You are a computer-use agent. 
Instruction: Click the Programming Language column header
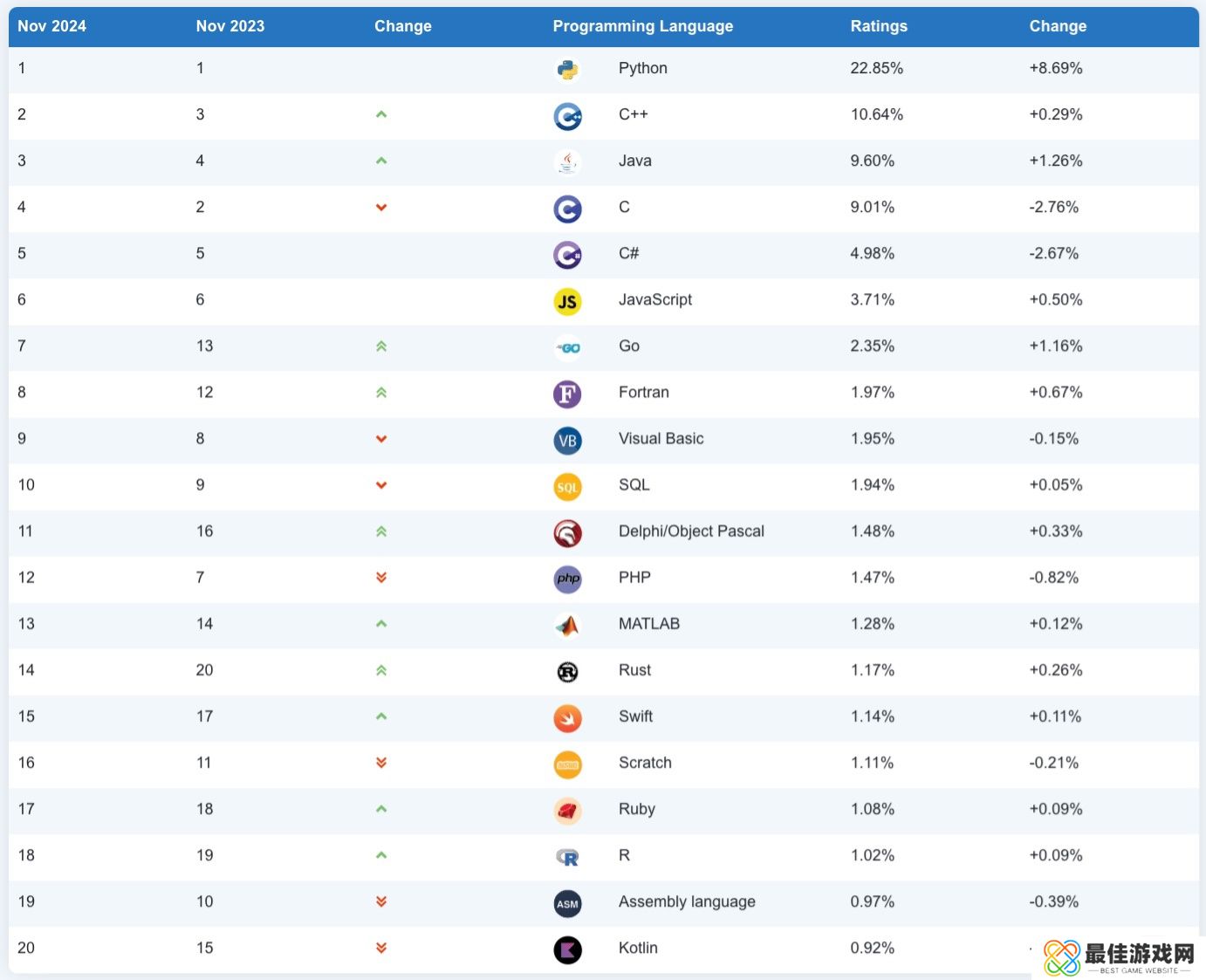[642, 26]
